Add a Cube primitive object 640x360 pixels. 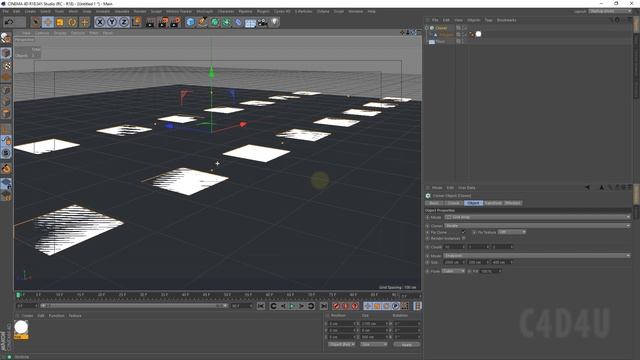pos(190,22)
